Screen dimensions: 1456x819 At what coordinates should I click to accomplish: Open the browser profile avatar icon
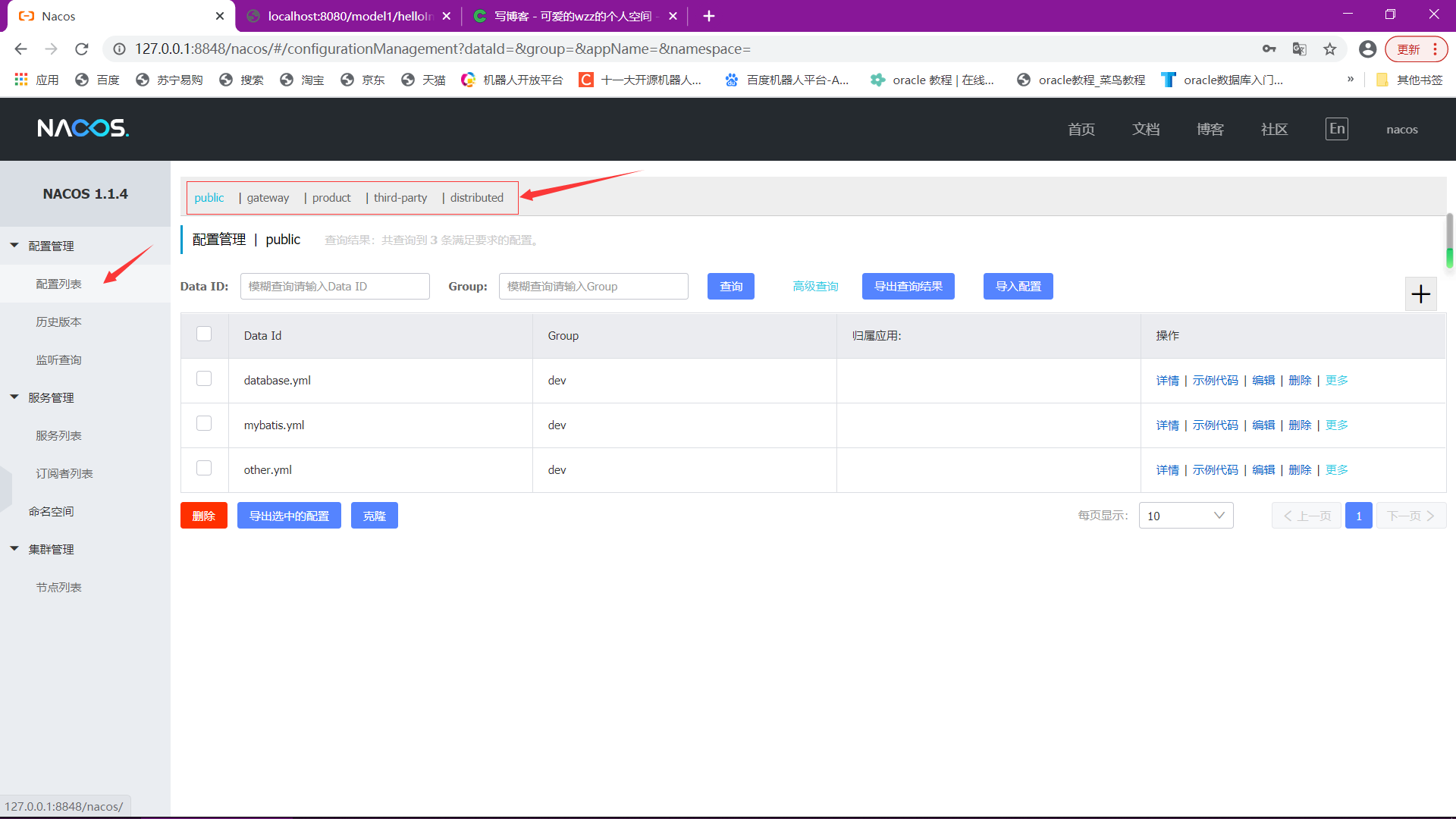[1367, 49]
